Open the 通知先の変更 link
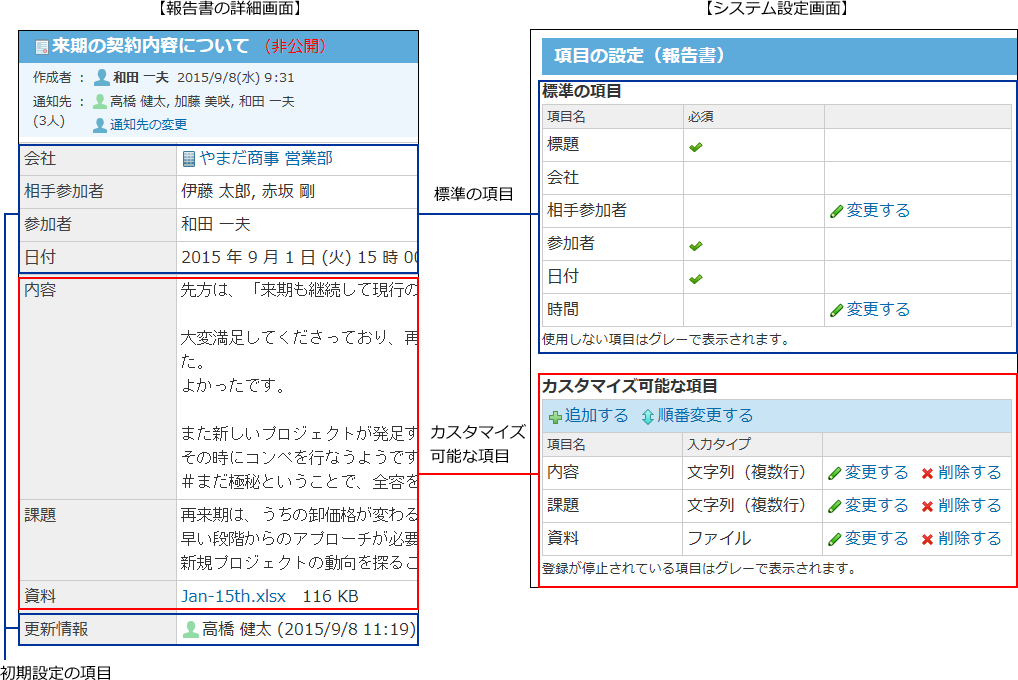The height and width of the screenshot is (680, 1018). click(x=148, y=125)
